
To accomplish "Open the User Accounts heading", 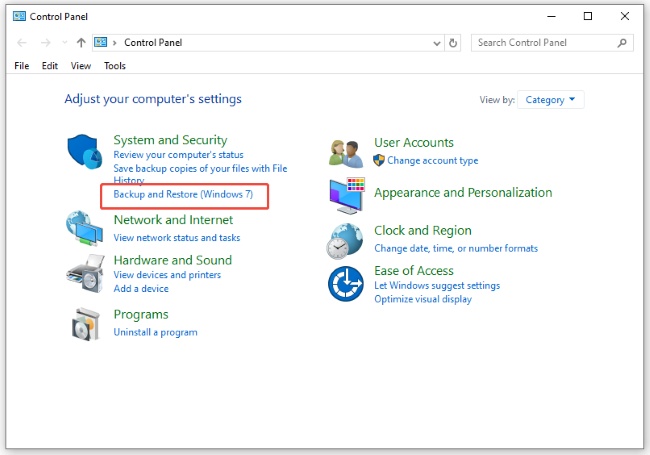I will tap(414, 143).
